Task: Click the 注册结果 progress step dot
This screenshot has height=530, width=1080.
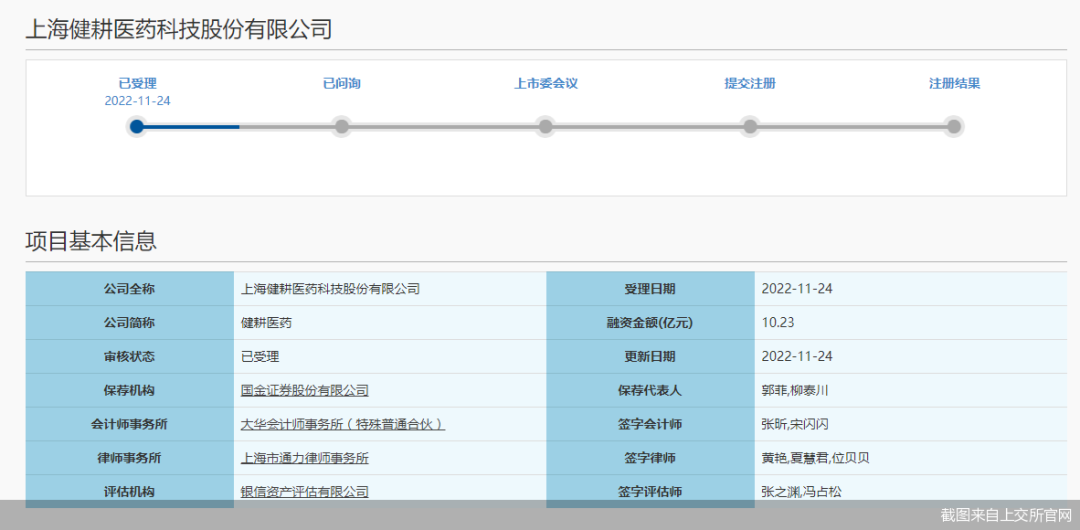Action: [x=954, y=127]
